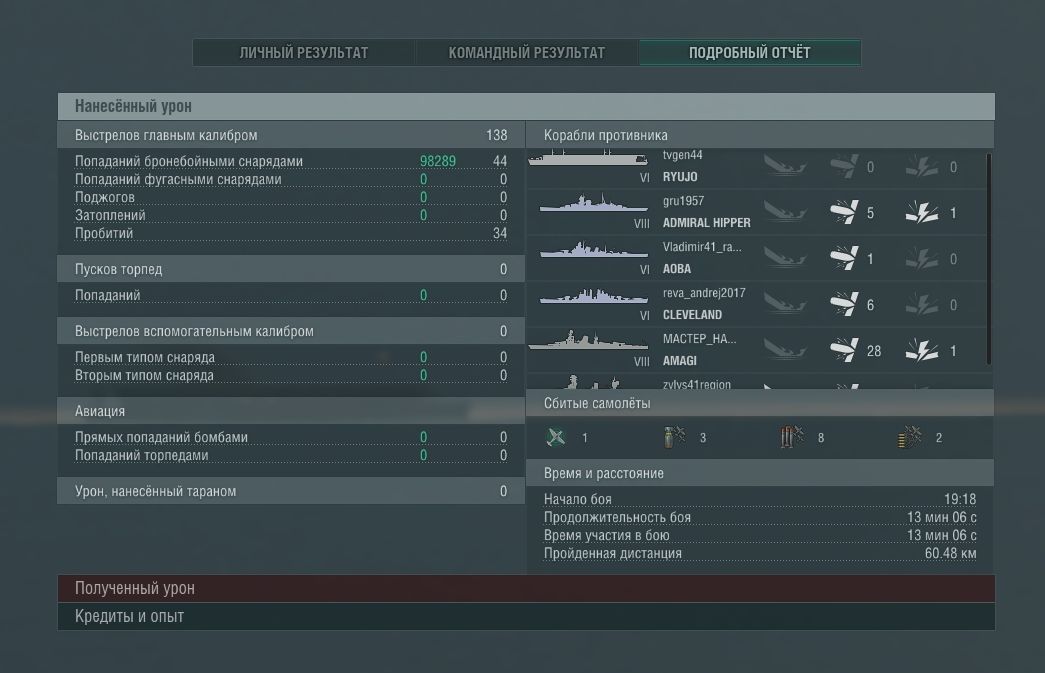Click the critical hits icon for Admiral Hipper

tap(921, 213)
